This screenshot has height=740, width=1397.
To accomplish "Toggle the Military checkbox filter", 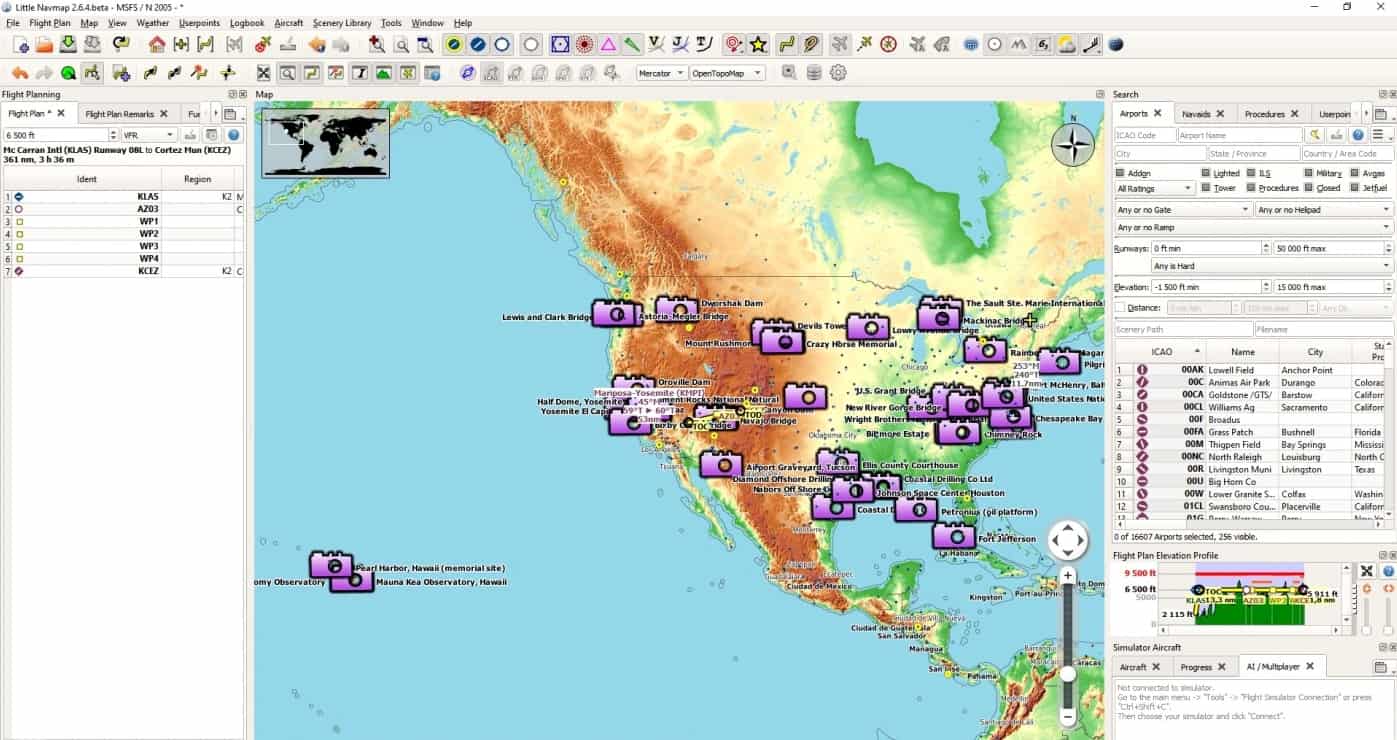I will point(1307,173).
